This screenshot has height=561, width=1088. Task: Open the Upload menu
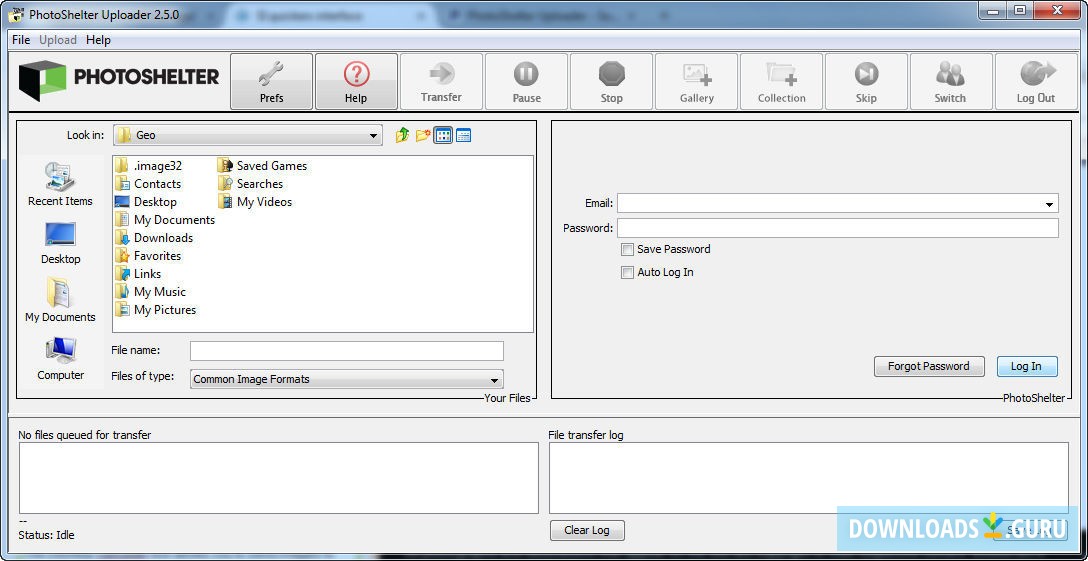point(58,40)
